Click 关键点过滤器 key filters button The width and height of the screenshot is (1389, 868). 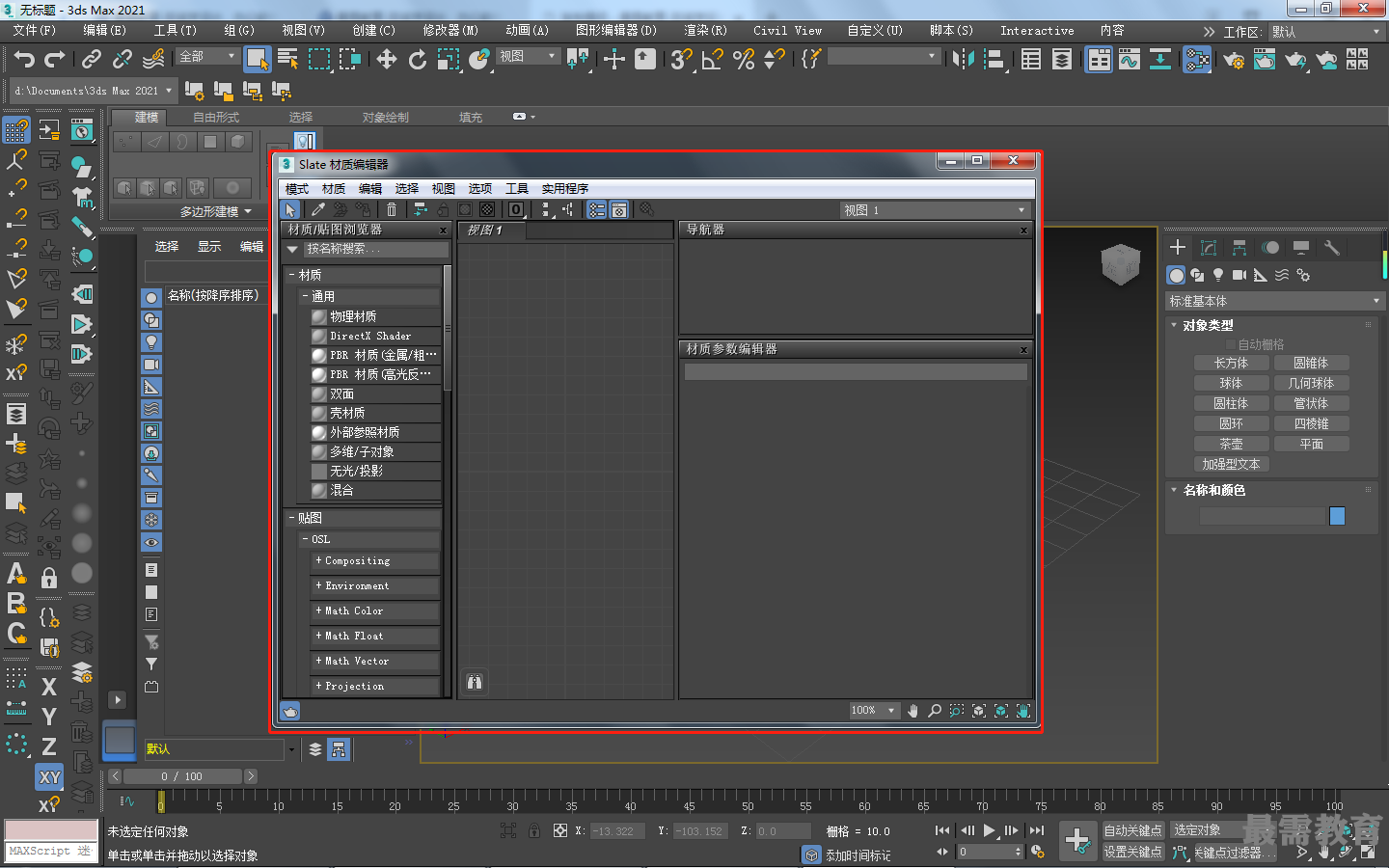click(1235, 853)
